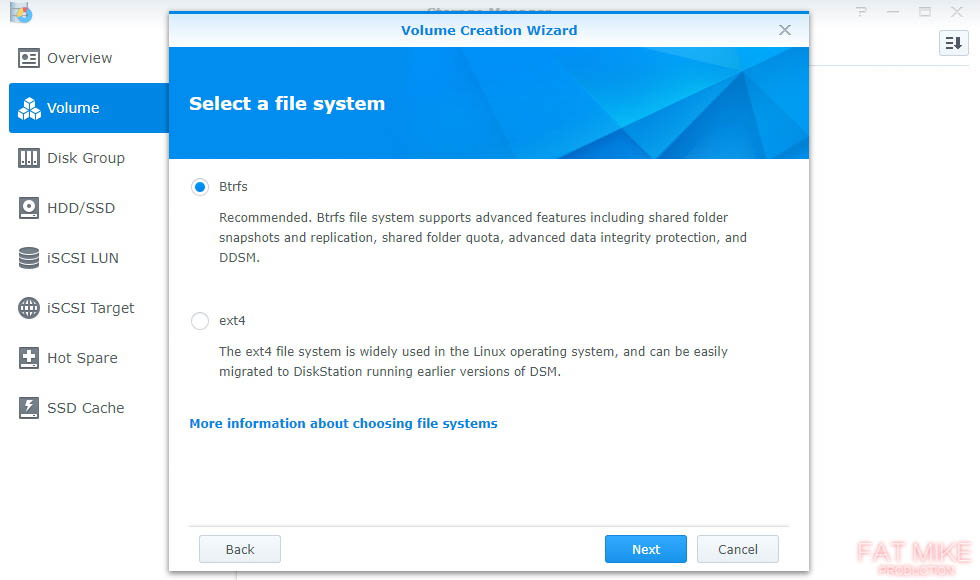Viewport: 980px width, 580px height.
Task: Click the Btrfs description paragraph
Action: [x=482, y=238]
